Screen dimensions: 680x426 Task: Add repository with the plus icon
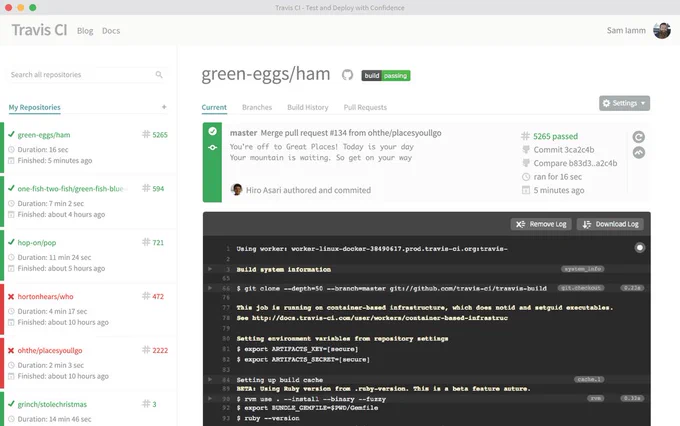click(x=164, y=107)
